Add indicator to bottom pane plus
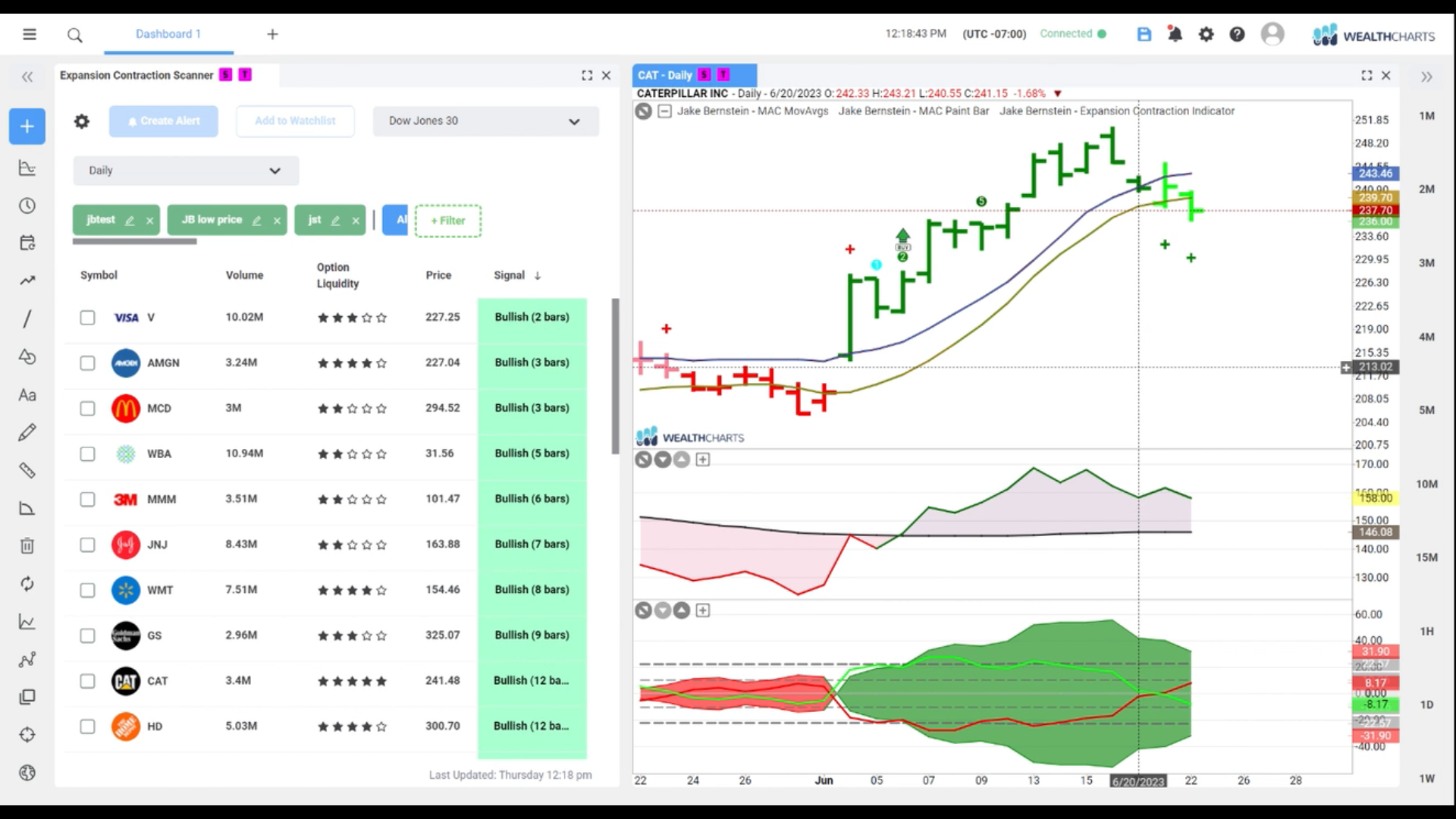Screen dimensions: 1456x819 703,610
